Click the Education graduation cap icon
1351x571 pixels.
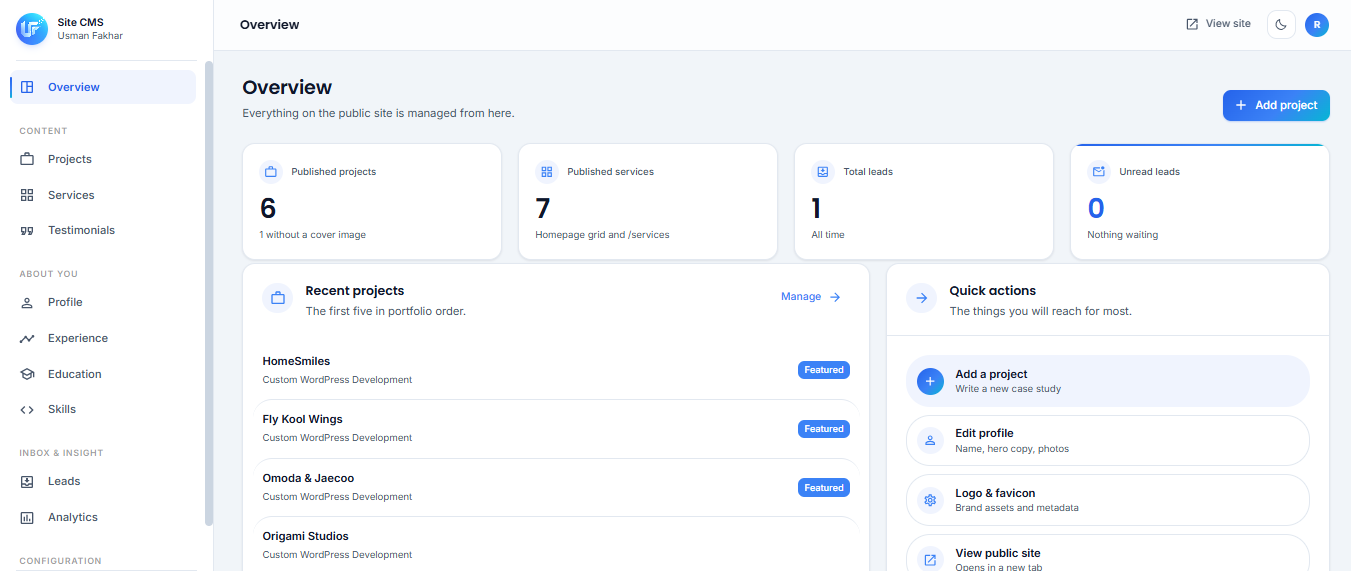click(27, 374)
